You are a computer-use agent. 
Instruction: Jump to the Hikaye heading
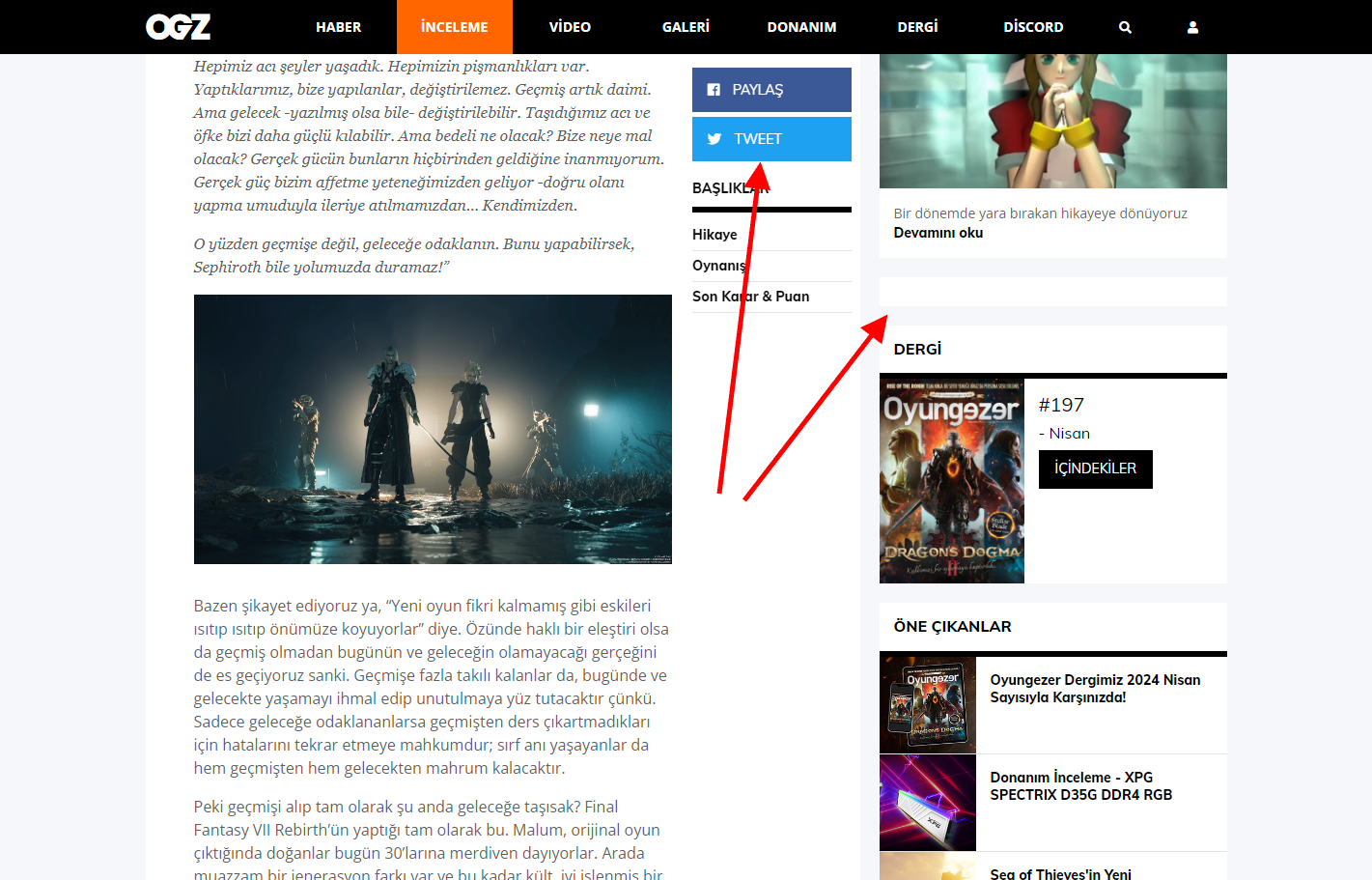point(714,235)
